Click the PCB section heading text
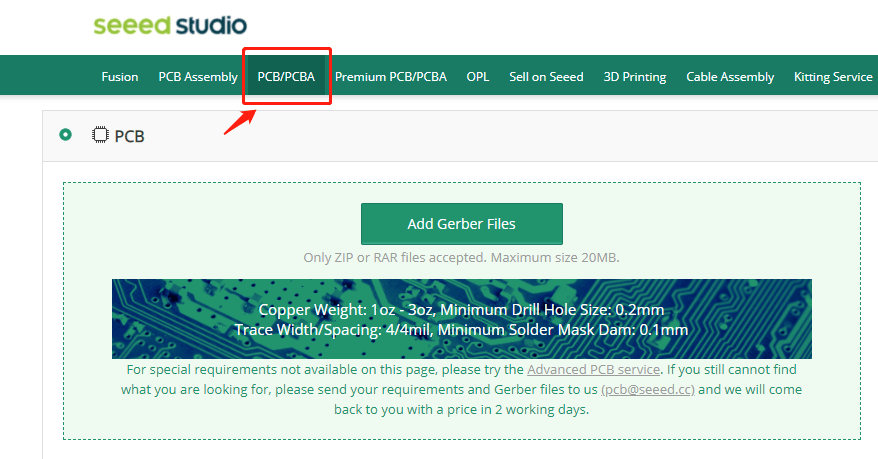878x459 pixels. click(x=130, y=136)
